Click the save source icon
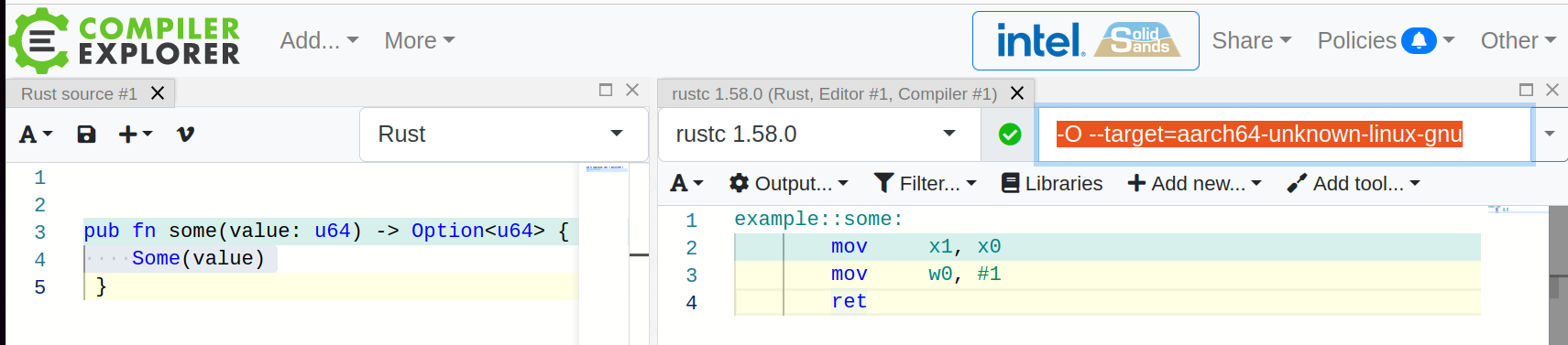Screen dimensions: 1568x345 86,135
